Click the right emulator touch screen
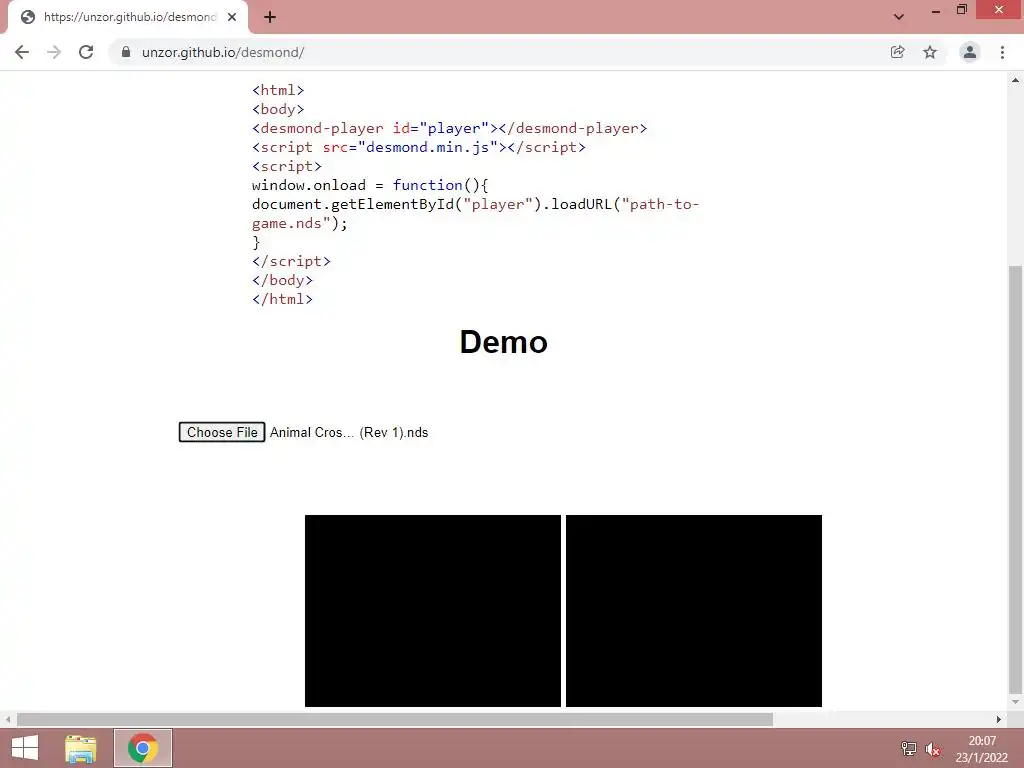The height and width of the screenshot is (768, 1024). pos(694,611)
